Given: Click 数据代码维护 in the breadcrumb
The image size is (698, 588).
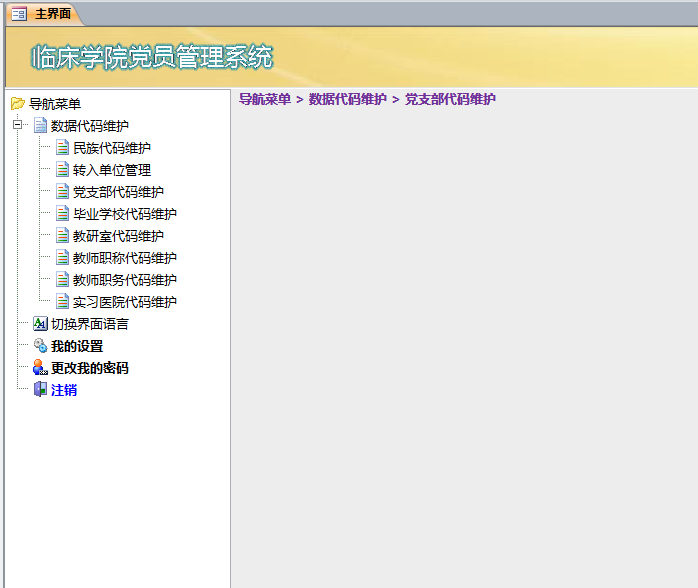Looking at the screenshot, I should point(348,99).
